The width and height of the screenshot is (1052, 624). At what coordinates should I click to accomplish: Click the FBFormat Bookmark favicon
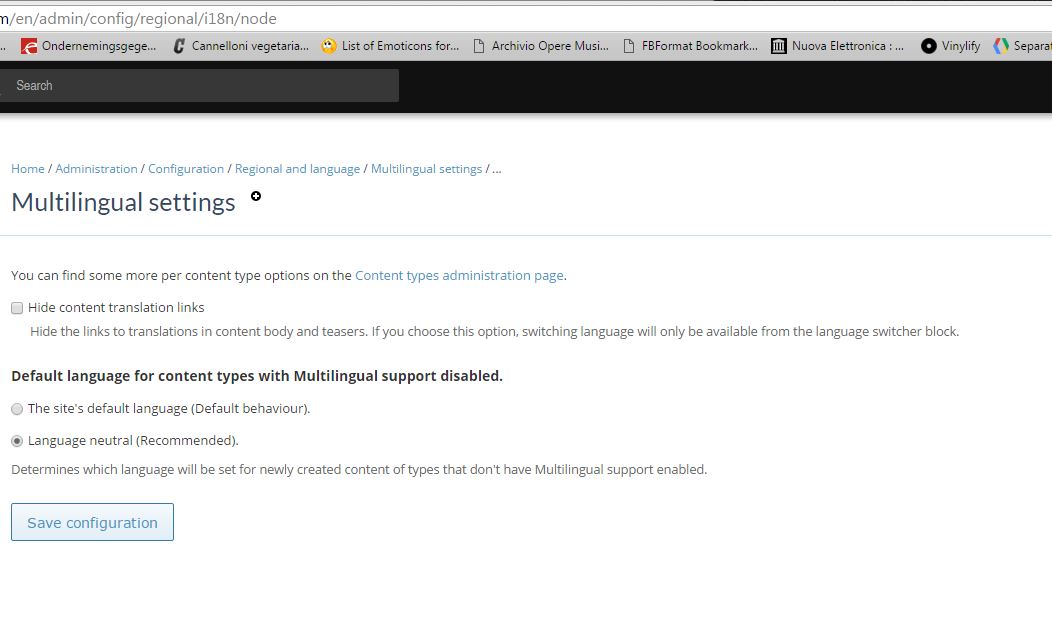(627, 45)
